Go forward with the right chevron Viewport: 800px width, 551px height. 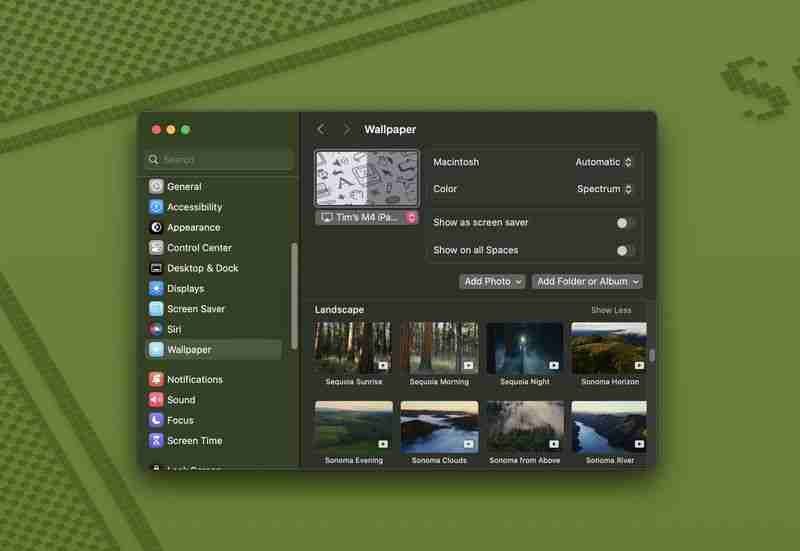tap(347, 129)
